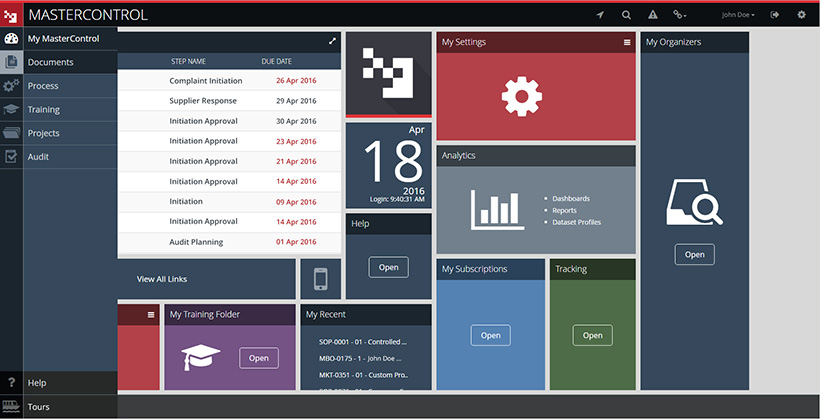
Task: Open My Subscriptions
Action: 491,335
